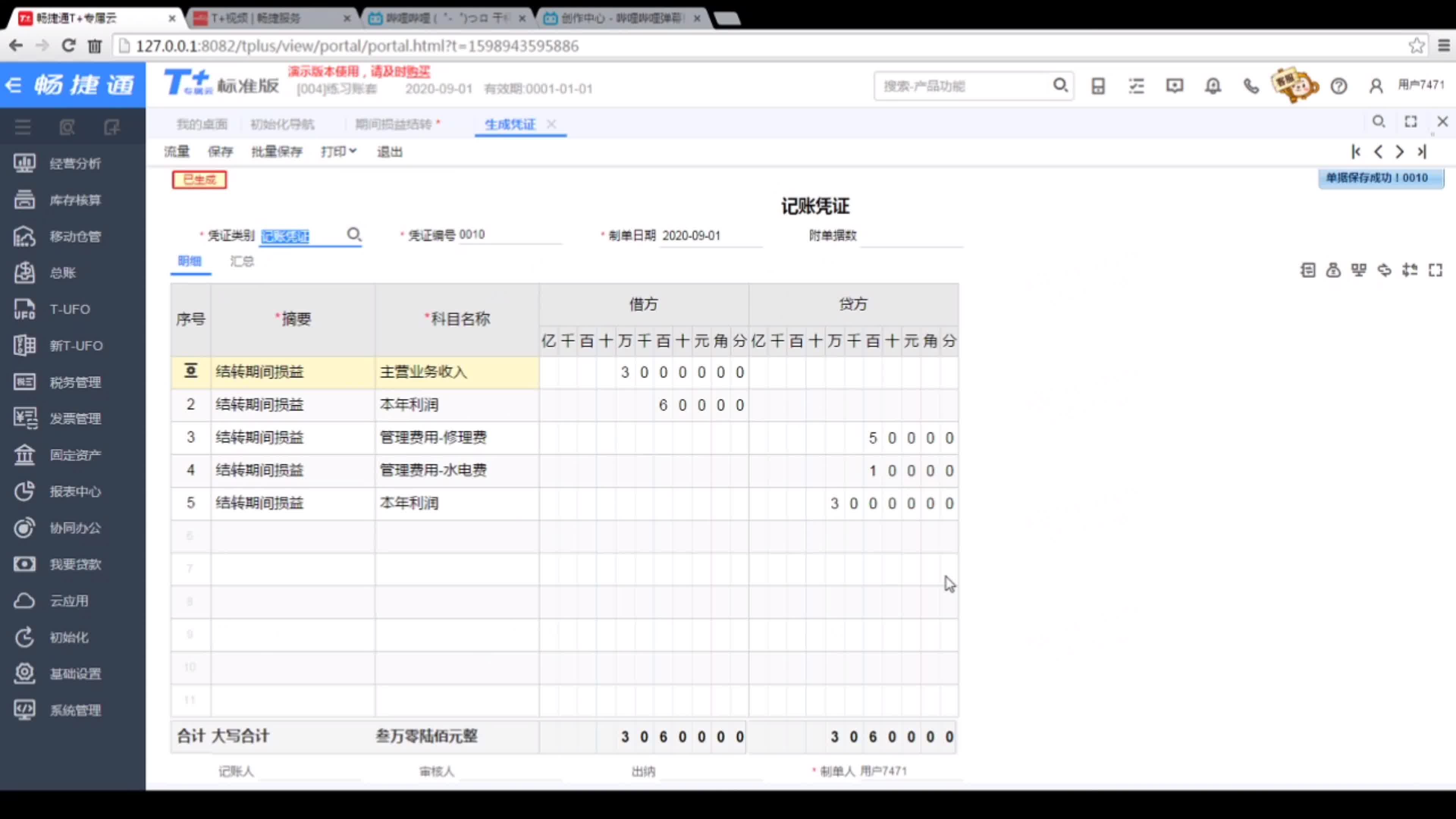The width and height of the screenshot is (1456, 819).
Task: Open 移动仓管 module
Action: coord(57,236)
